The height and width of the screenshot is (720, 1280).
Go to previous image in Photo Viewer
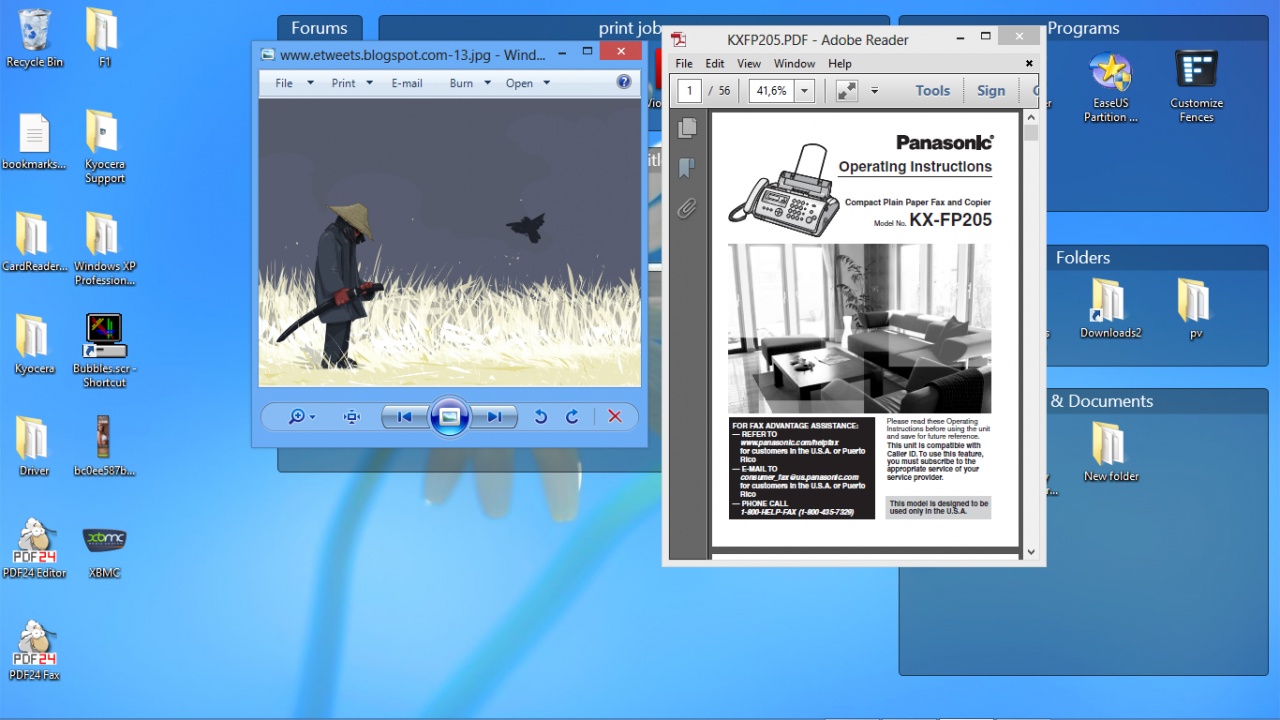tap(404, 417)
